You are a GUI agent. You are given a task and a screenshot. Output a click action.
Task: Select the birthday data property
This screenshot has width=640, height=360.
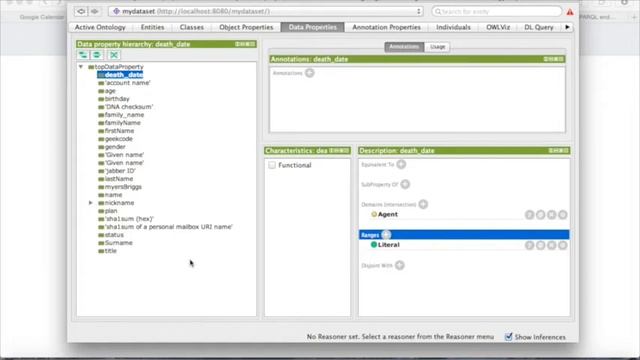pos(114,99)
